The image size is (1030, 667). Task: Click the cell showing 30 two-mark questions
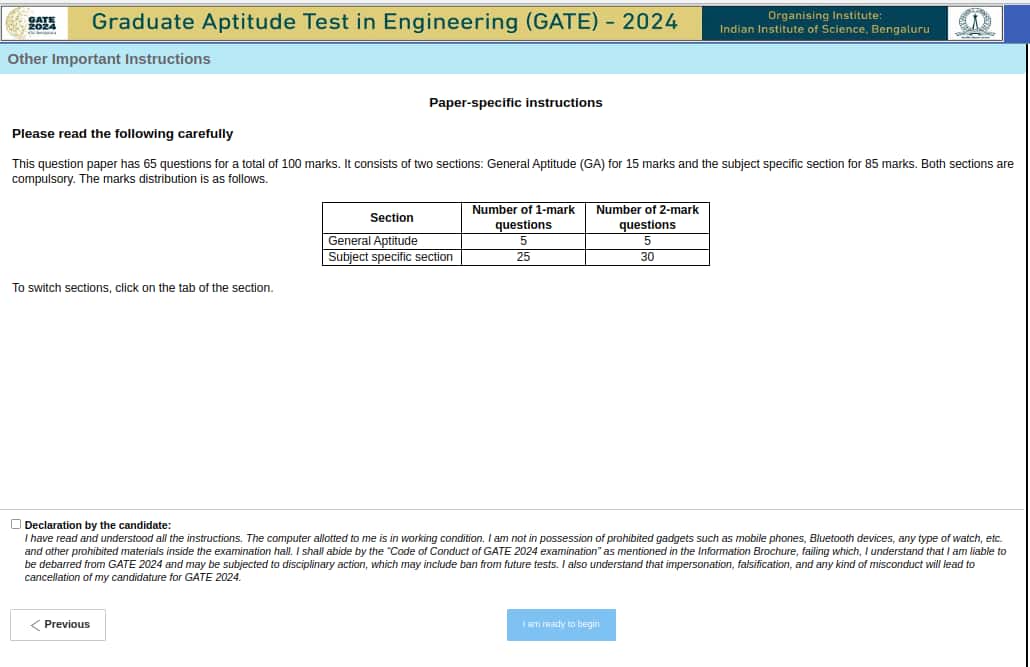pyautogui.click(x=647, y=256)
